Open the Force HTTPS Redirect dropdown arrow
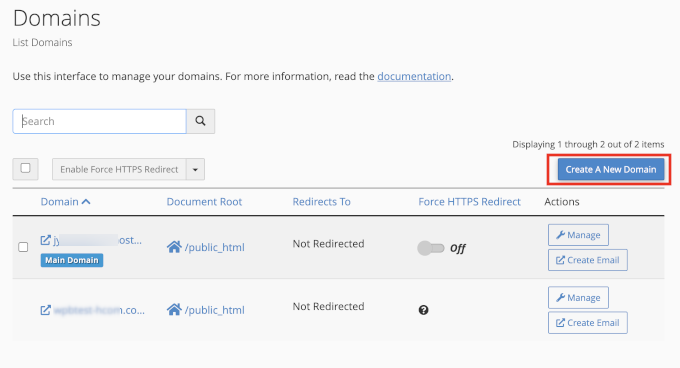680x368 pixels. (196, 169)
